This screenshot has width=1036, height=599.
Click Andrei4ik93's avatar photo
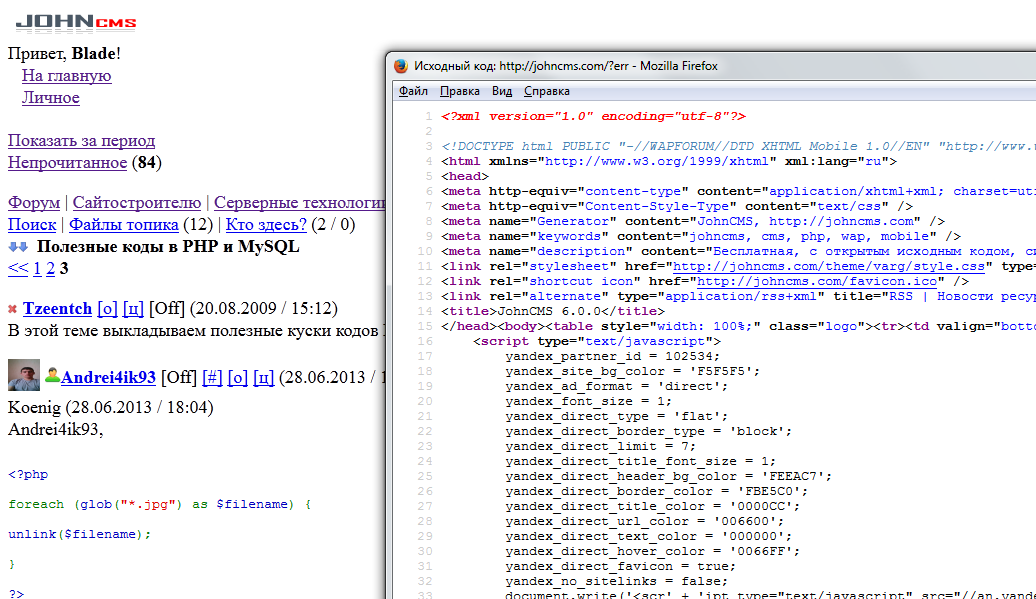coord(24,376)
